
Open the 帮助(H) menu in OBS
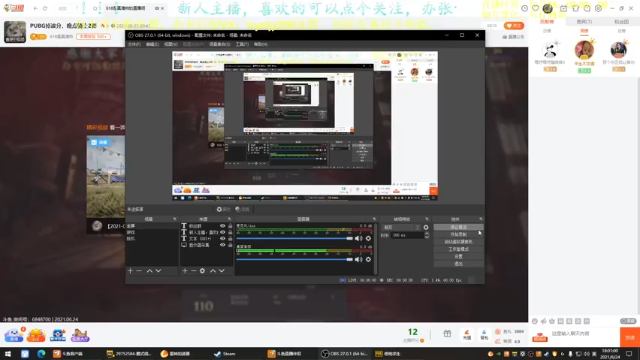click(x=261, y=44)
